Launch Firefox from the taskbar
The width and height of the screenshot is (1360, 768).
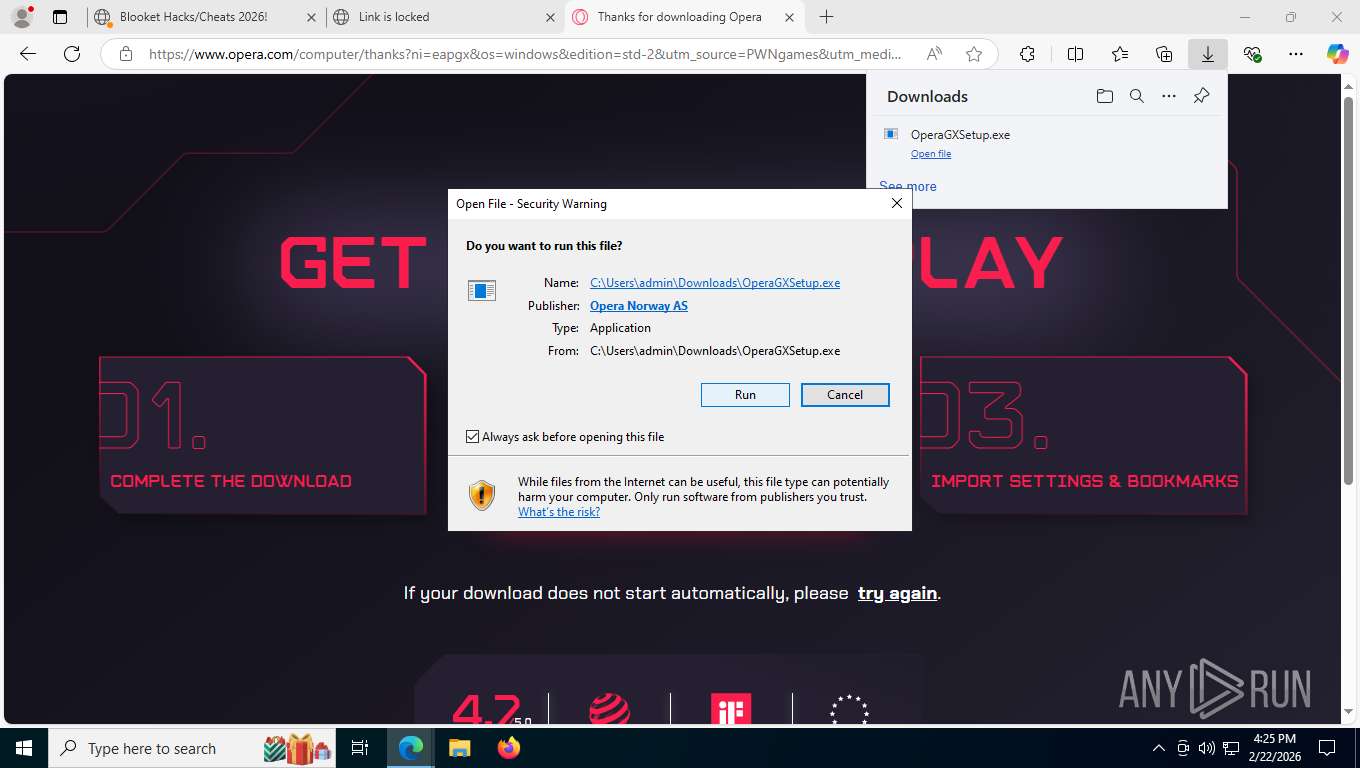click(509, 748)
